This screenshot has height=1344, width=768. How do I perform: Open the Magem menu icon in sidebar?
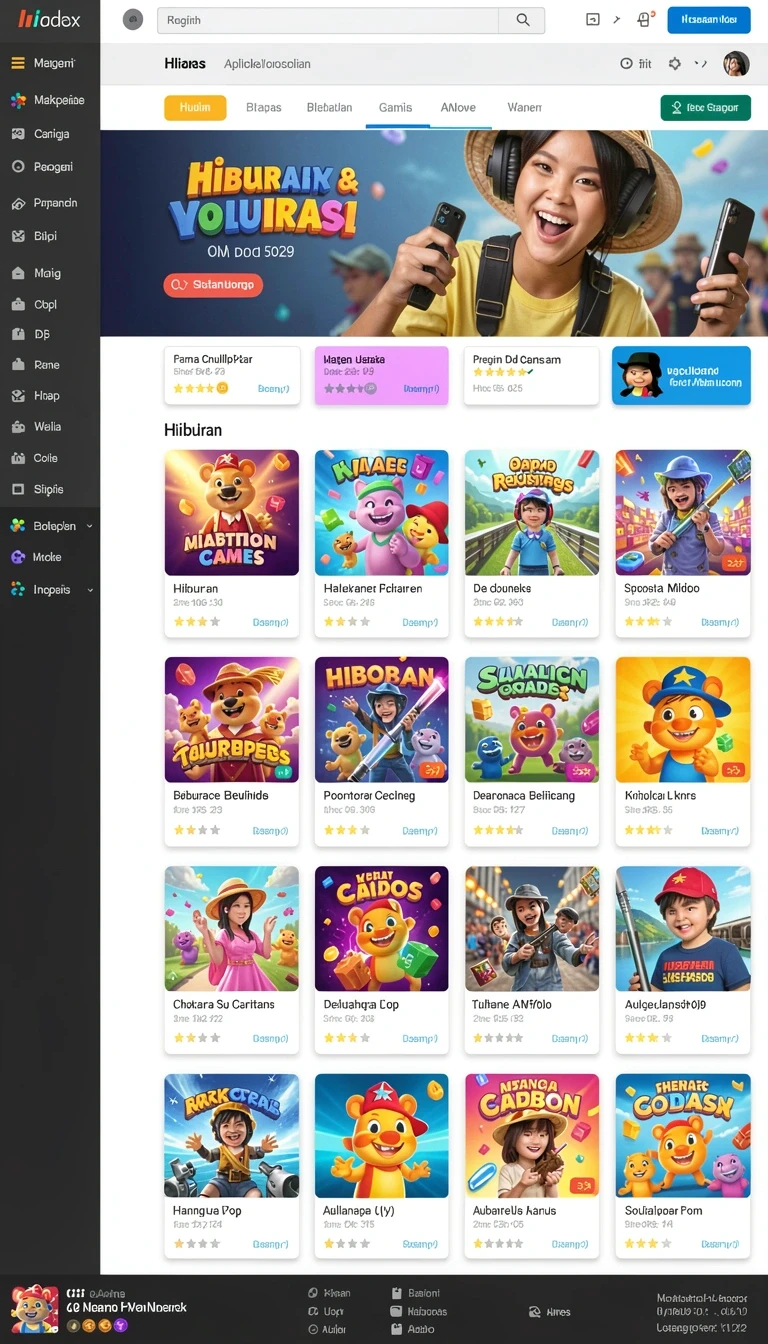(17, 63)
